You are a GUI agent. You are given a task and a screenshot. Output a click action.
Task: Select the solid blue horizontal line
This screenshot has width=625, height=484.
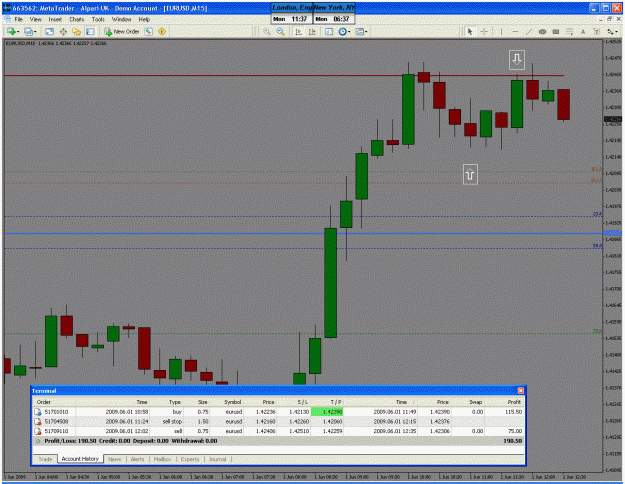303,233
